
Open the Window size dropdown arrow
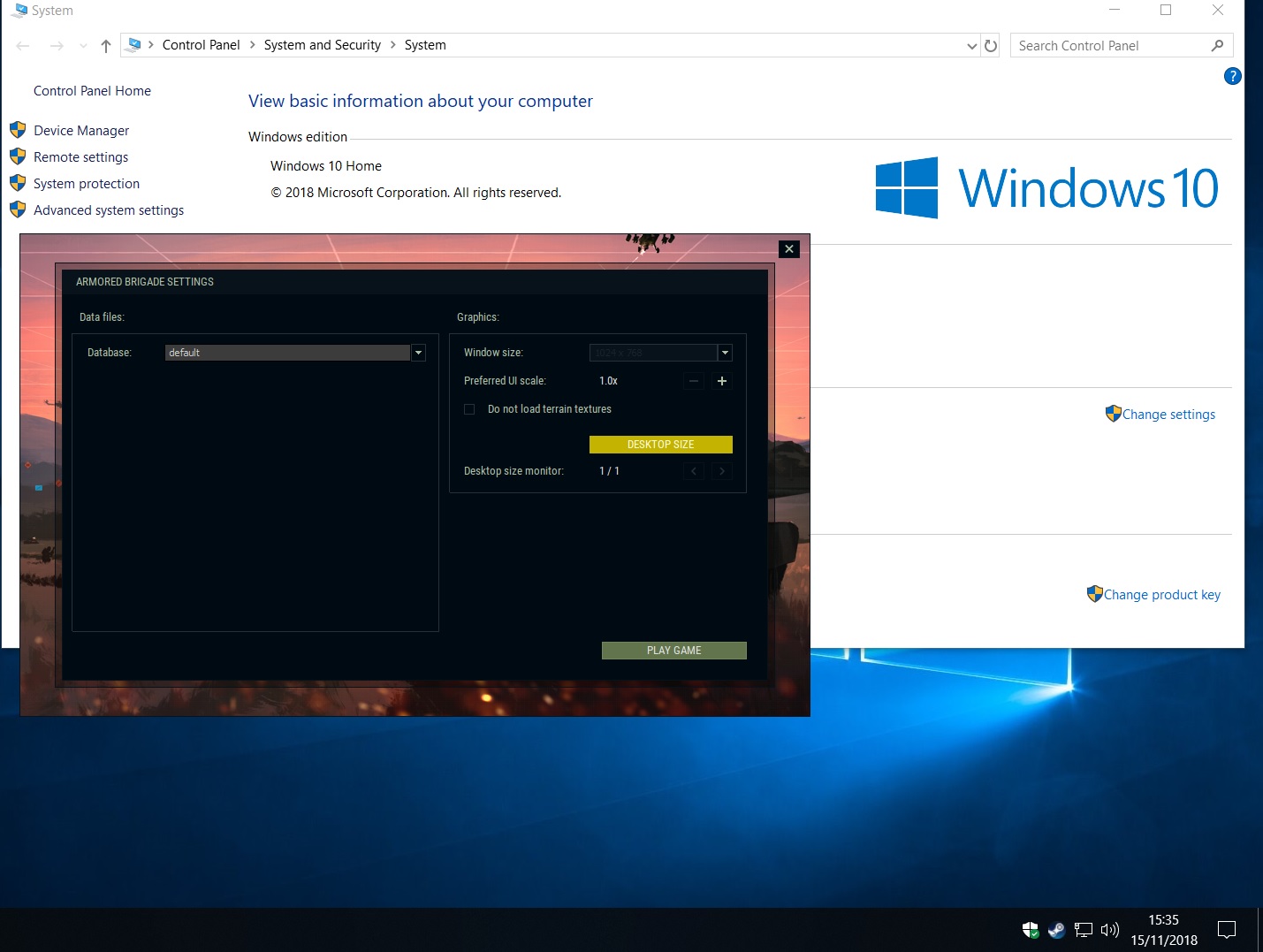point(725,353)
